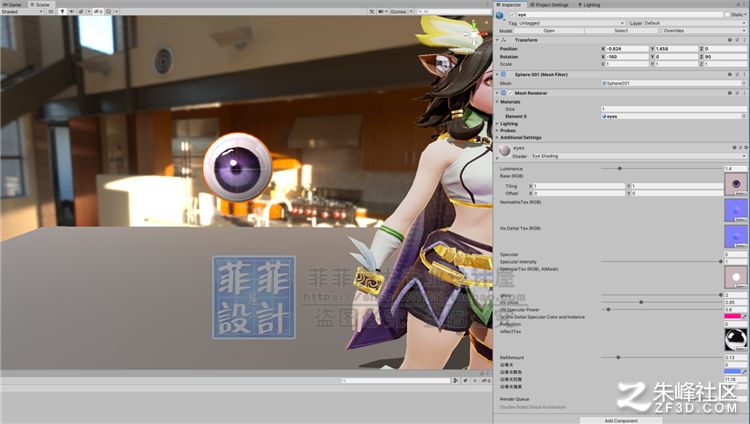The image size is (750, 424).
Task: Open Mesh object picker circle
Action: pos(744,83)
